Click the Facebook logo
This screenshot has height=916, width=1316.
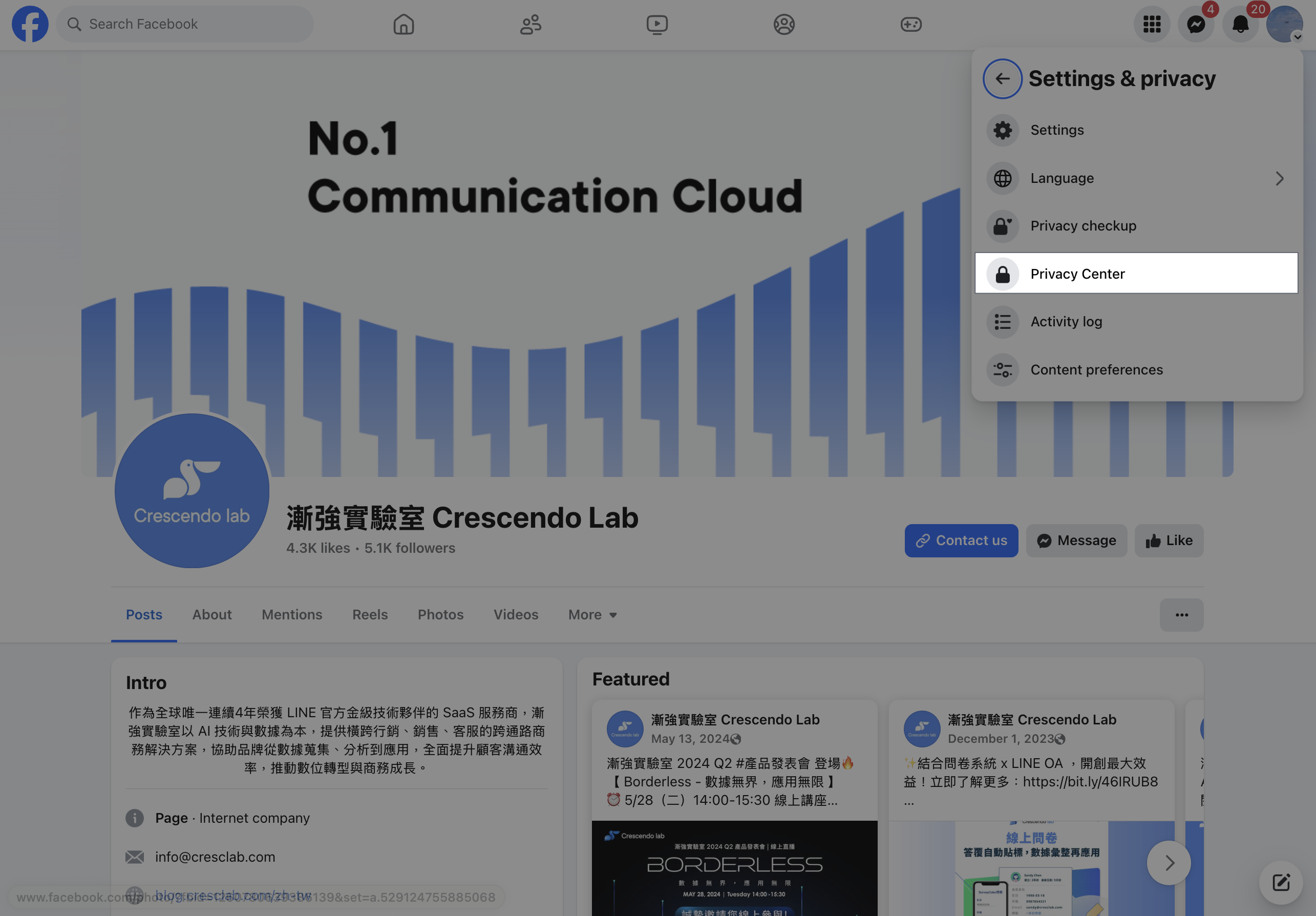pos(30,24)
